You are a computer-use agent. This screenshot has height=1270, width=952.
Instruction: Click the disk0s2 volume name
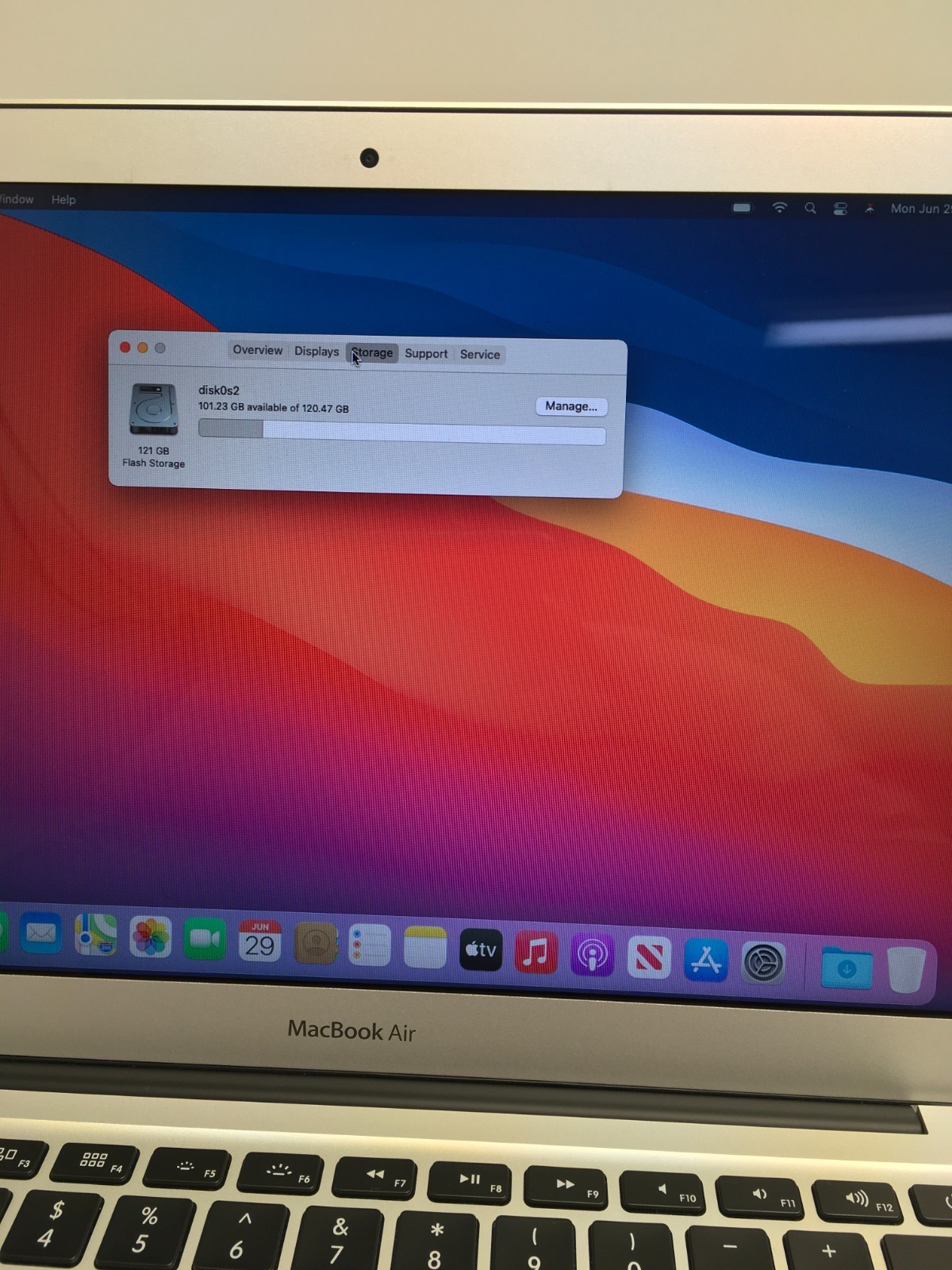tap(218, 390)
